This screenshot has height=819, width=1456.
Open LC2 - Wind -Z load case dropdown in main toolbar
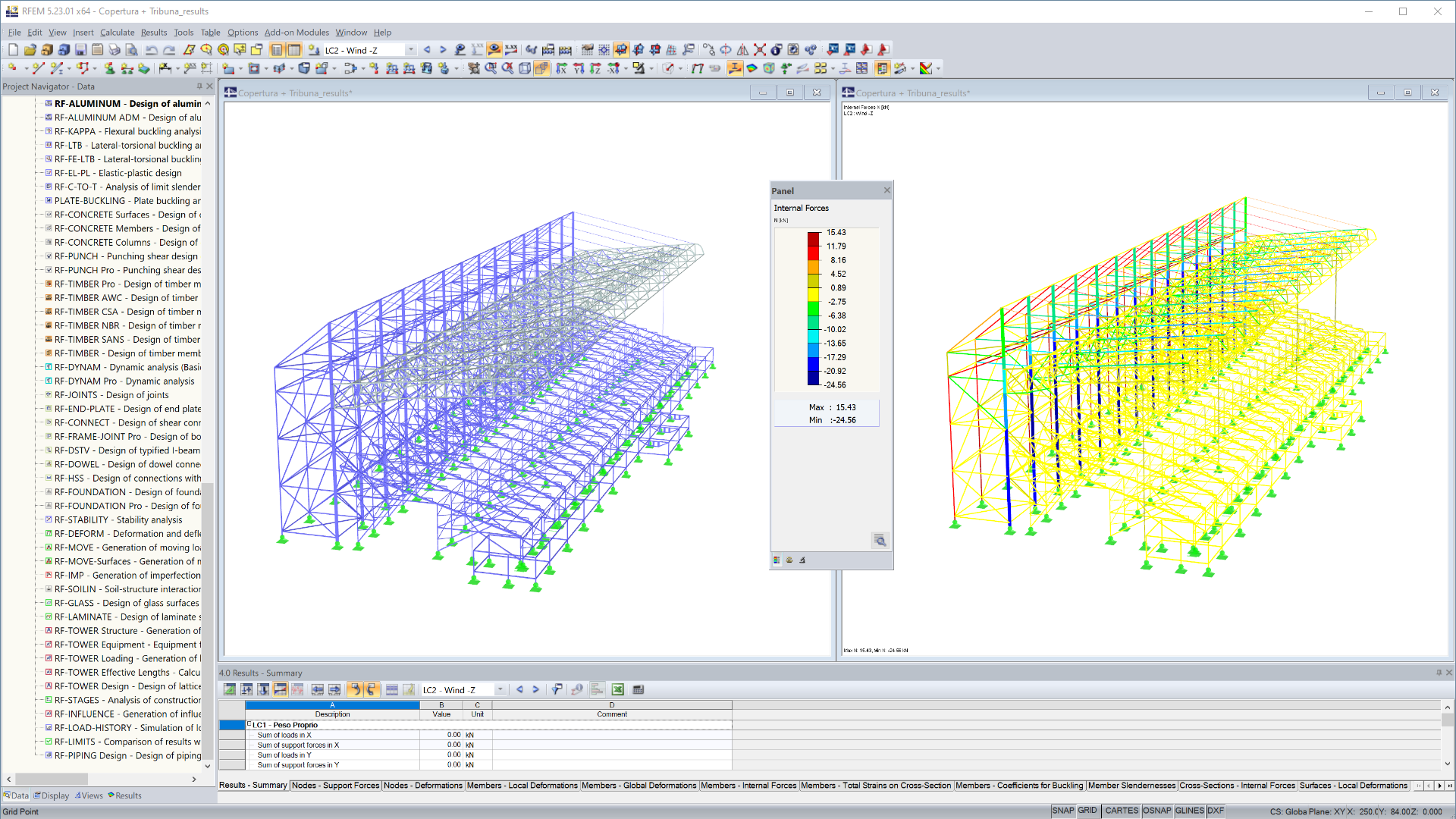pyautogui.click(x=411, y=50)
